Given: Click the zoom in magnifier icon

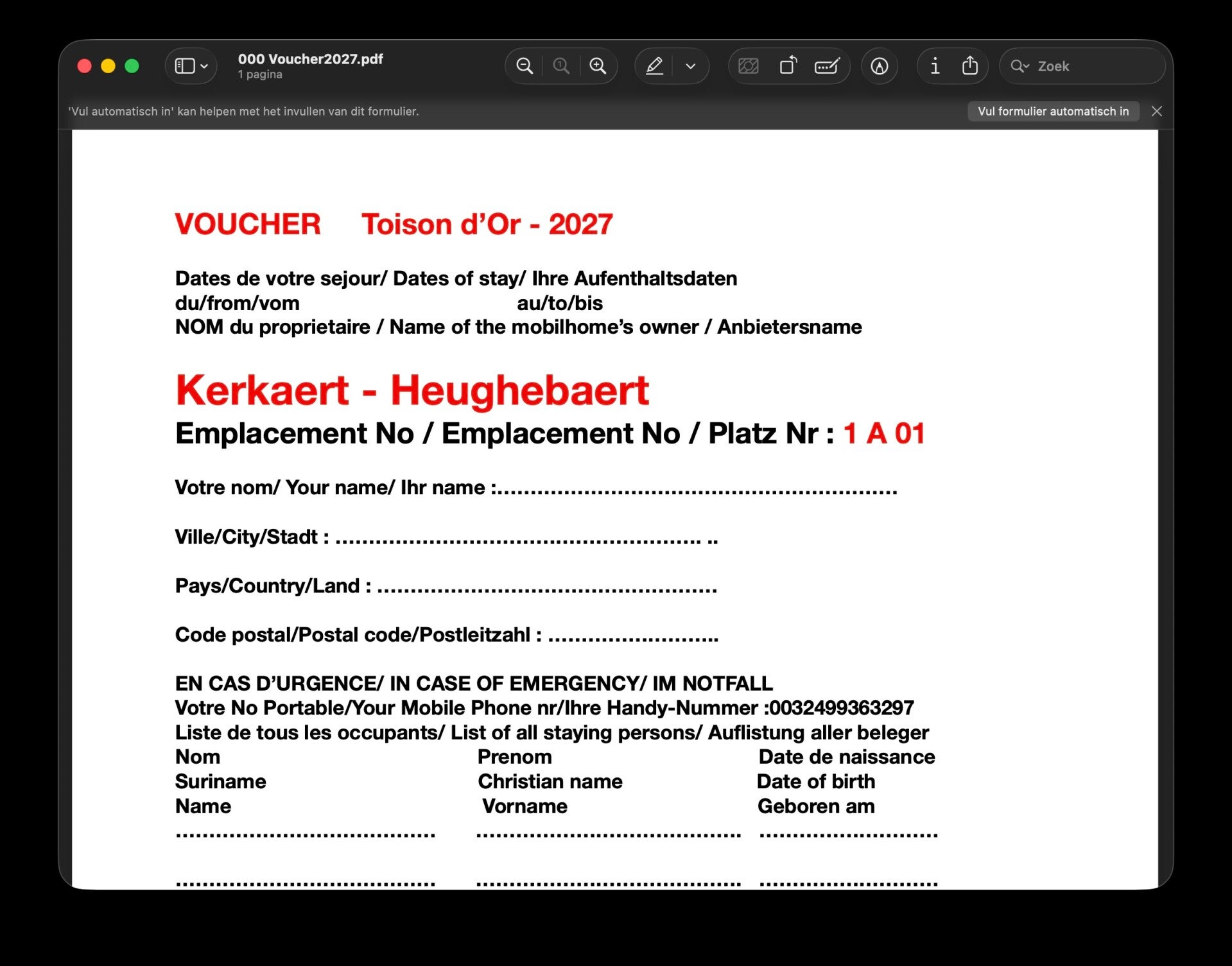Looking at the screenshot, I should tap(598, 66).
